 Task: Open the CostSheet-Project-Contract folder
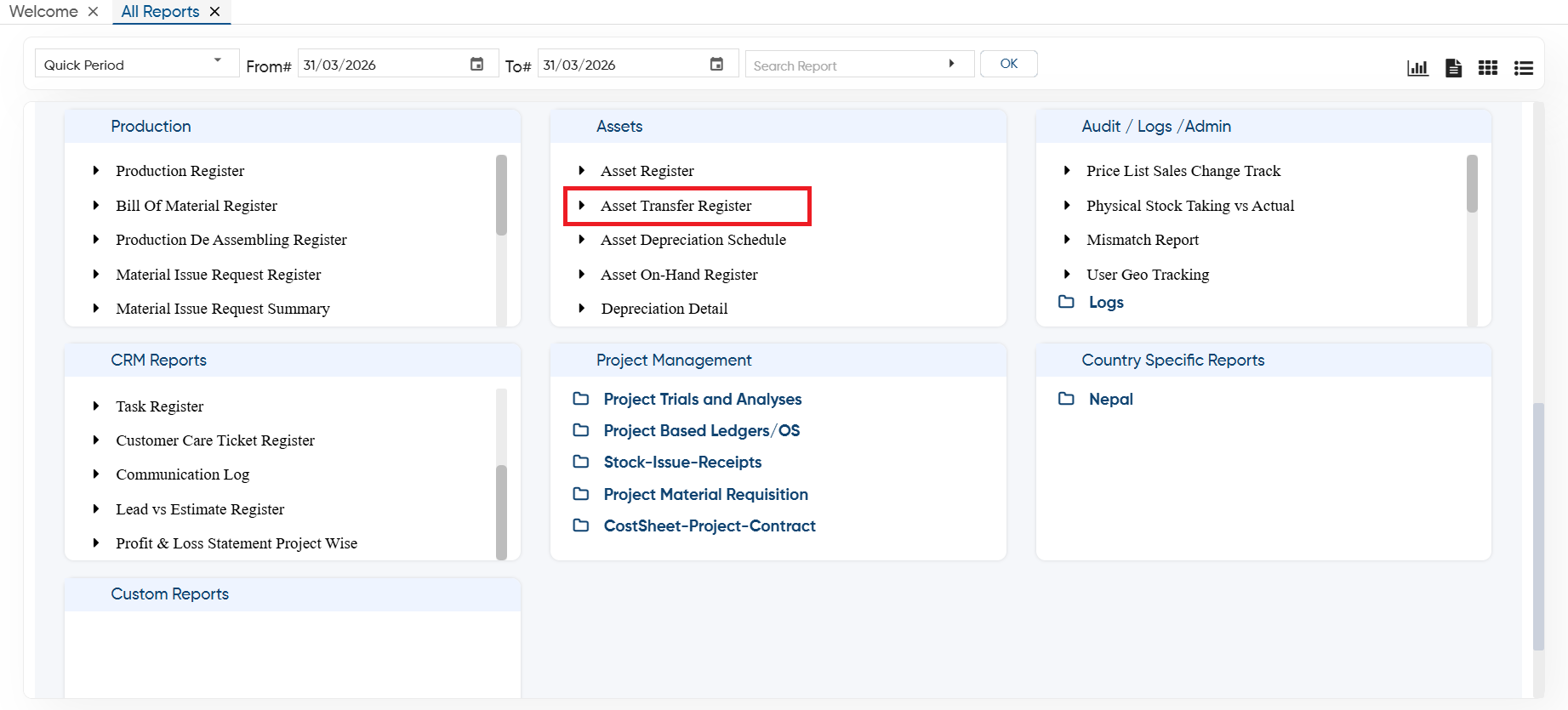pos(710,525)
